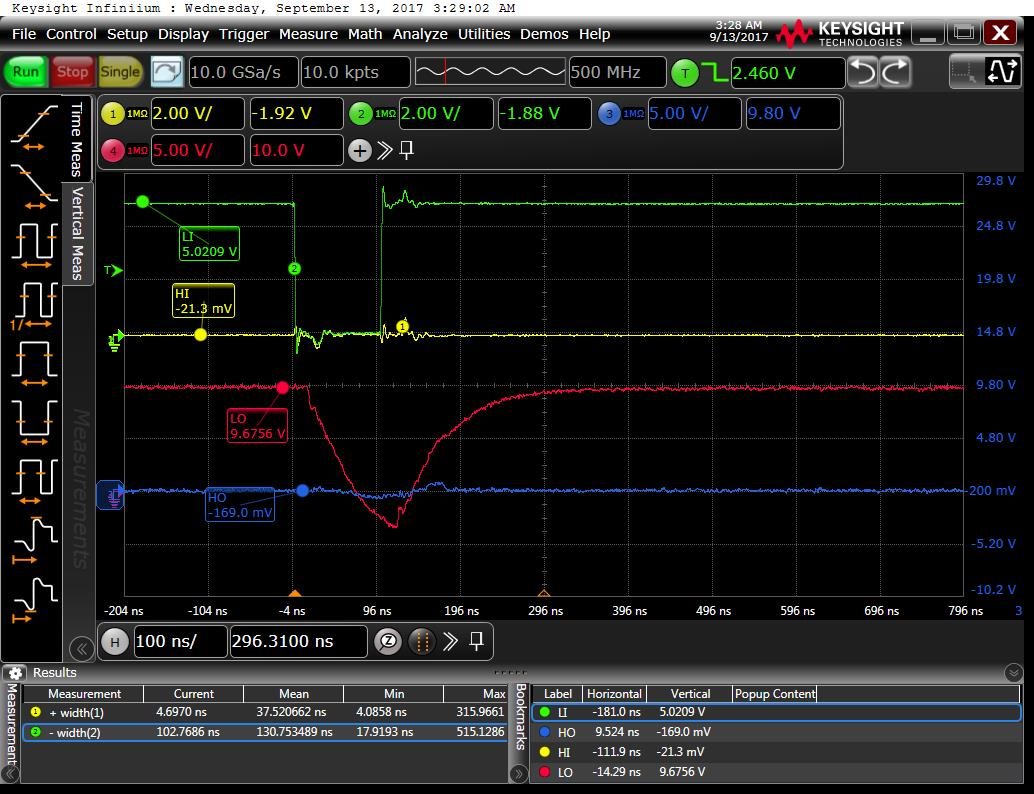
Task: Click the 500 MHz bandwidth field
Action: point(617,73)
